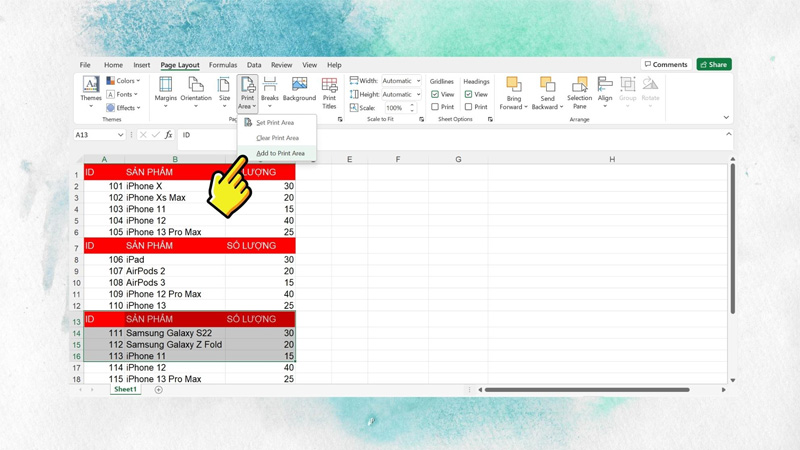800x450 pixels.
Task: Open the Themes gallery
Action: click(91, 92)
